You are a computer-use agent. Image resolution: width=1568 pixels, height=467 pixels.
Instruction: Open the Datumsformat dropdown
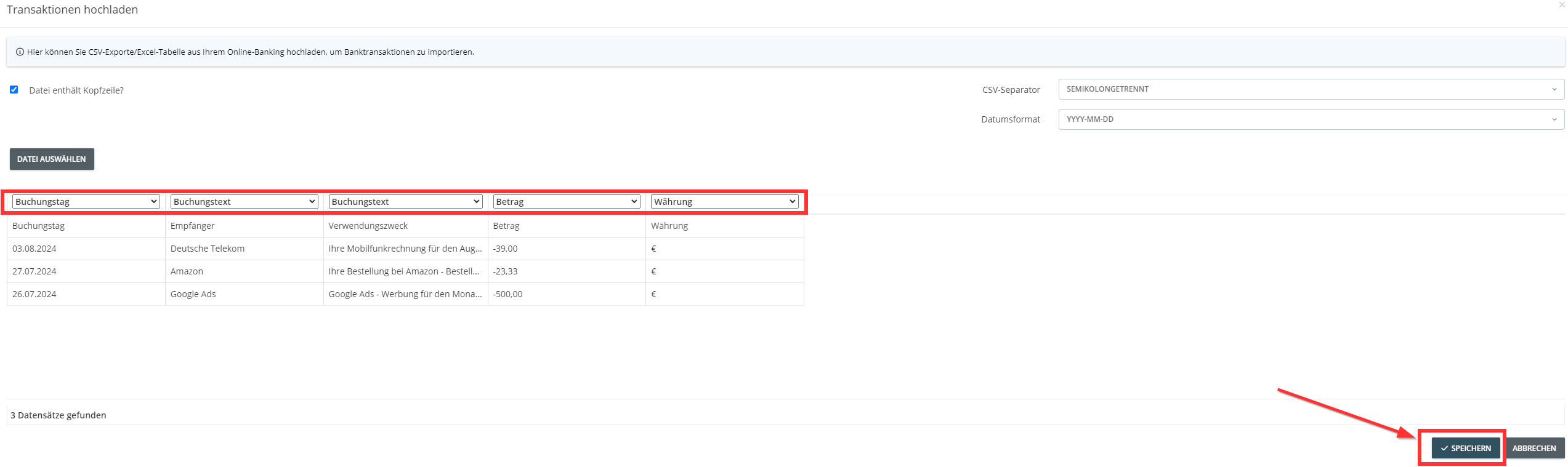pyautogui.click(x=1311, y=119)
